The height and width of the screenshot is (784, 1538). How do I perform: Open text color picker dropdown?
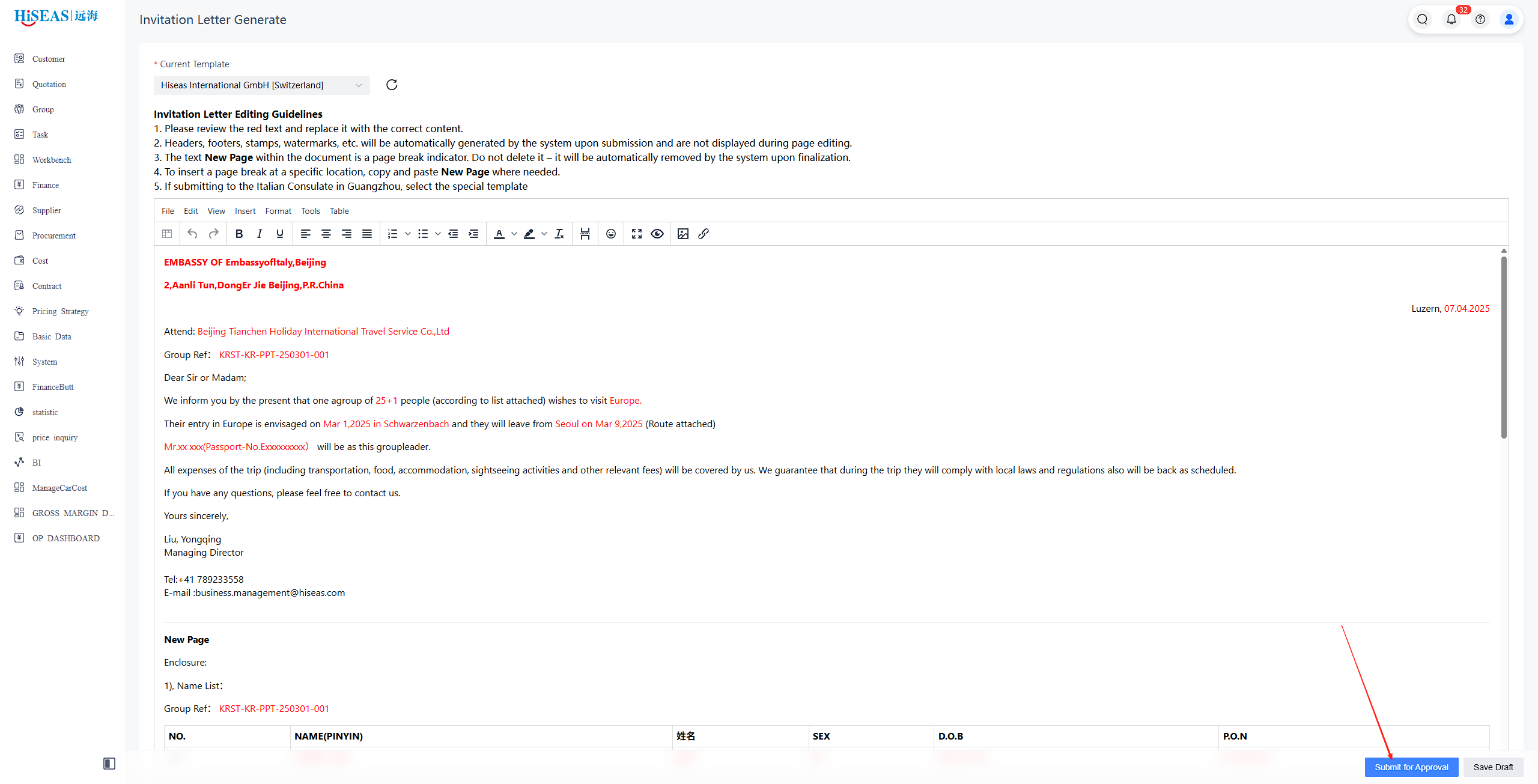pyautogui.click(x=514, y=234)
